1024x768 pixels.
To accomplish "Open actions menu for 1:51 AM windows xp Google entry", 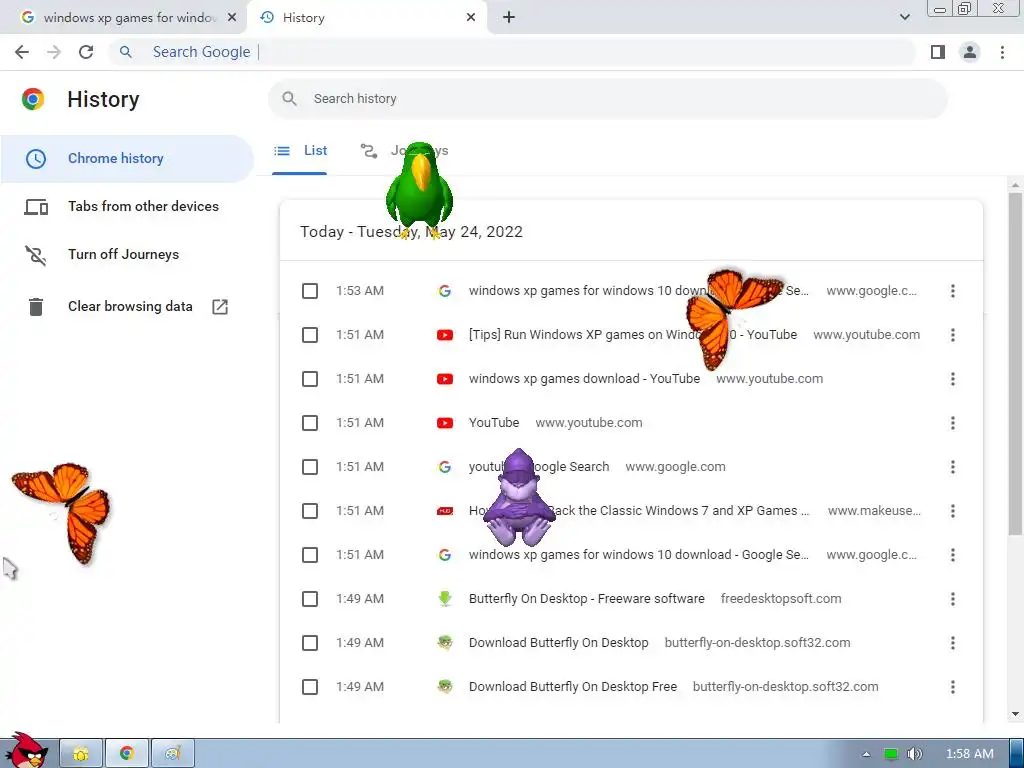I will click(953, 555).
